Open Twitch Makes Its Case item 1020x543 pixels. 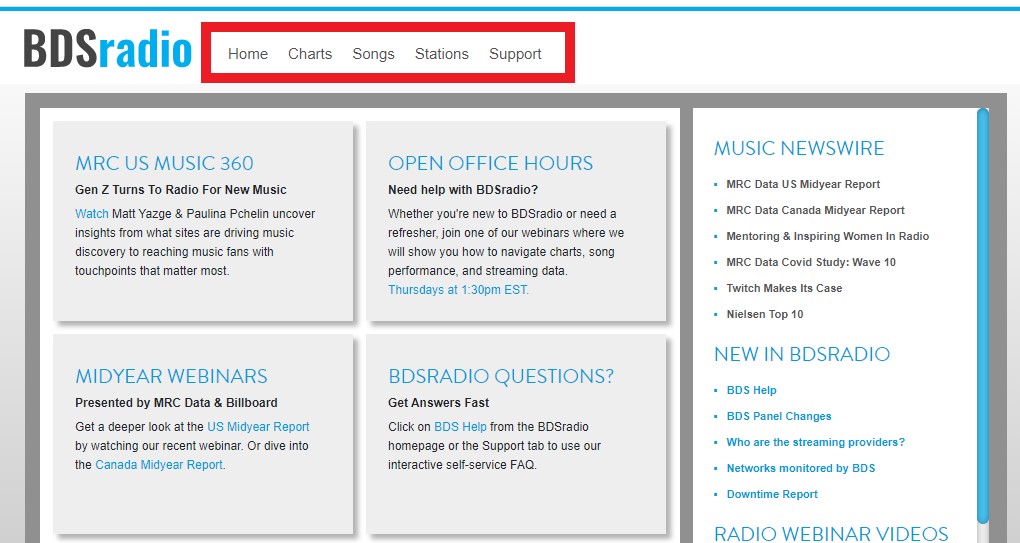tap(785, 288)
